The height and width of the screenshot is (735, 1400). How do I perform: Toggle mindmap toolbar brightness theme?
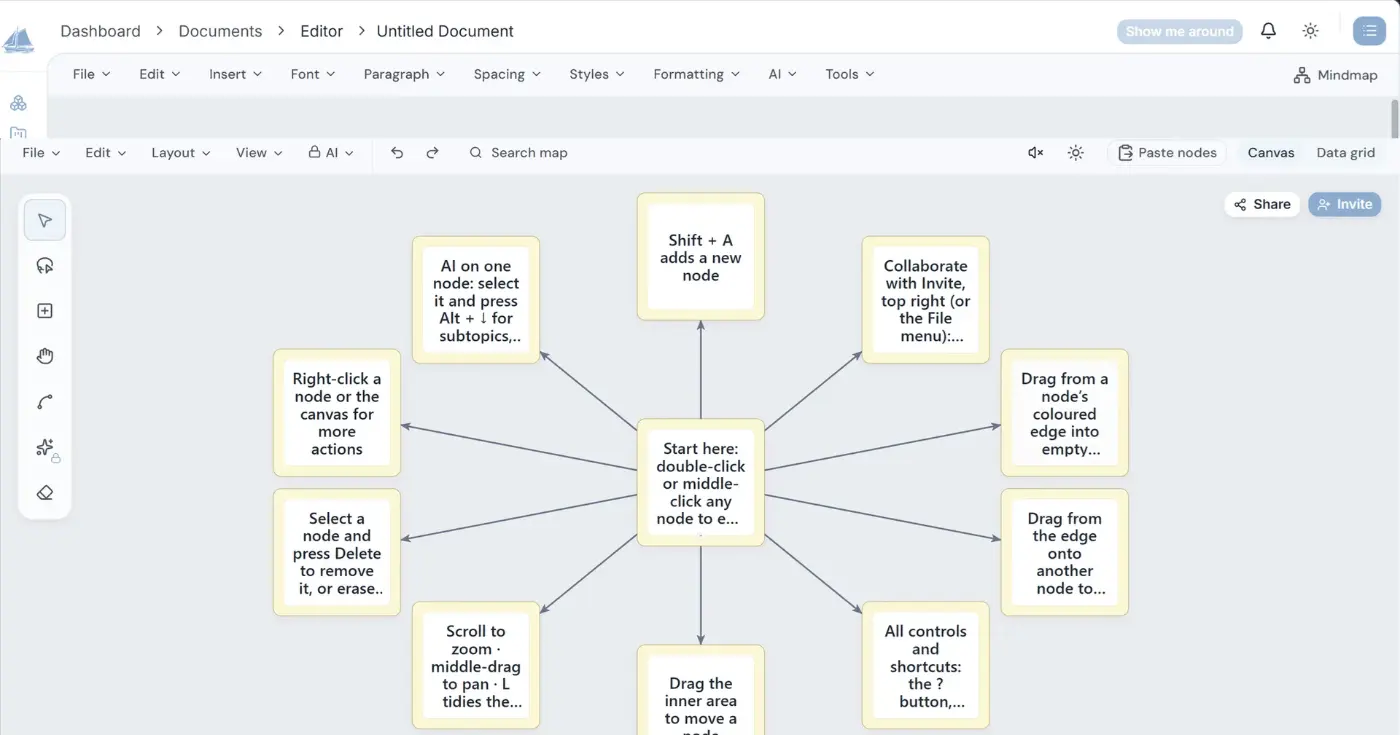click(1075, 153)
